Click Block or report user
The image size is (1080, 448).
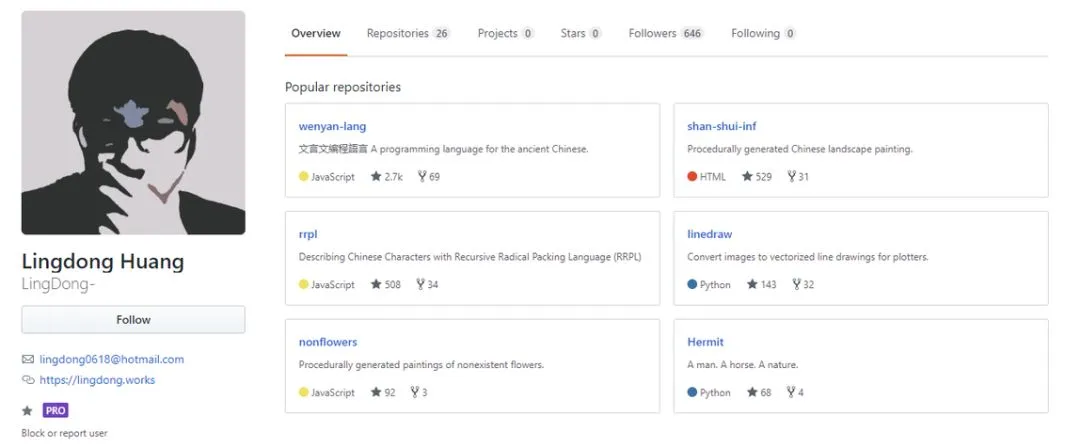64,434
